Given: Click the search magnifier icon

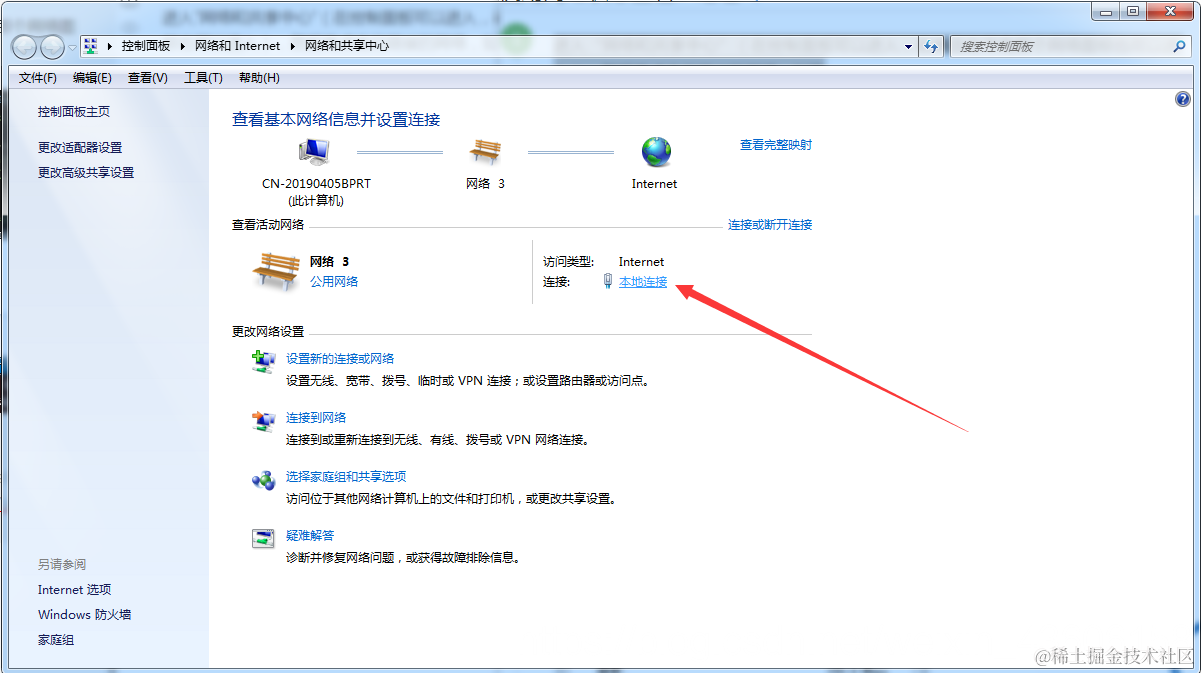Looking at the screenshot, I should [x=1180, y=46].
